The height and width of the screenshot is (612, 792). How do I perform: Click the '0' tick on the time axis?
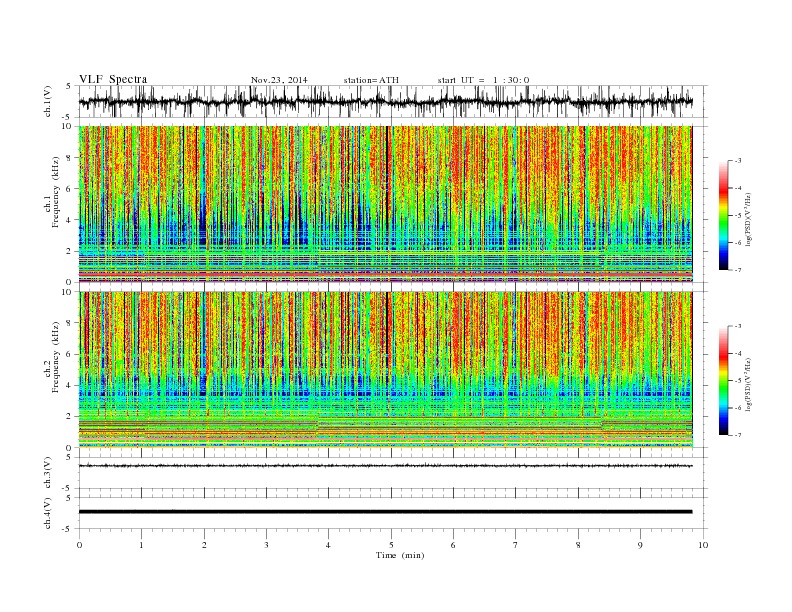(79, 545)
